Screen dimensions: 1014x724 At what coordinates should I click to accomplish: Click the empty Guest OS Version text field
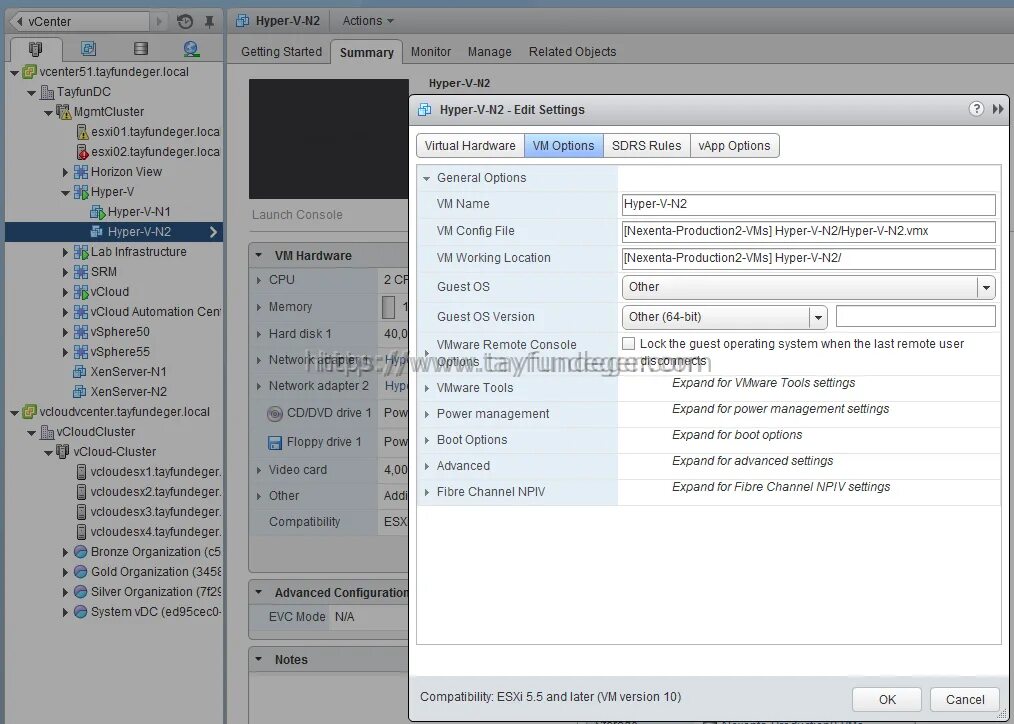point(916,316)
